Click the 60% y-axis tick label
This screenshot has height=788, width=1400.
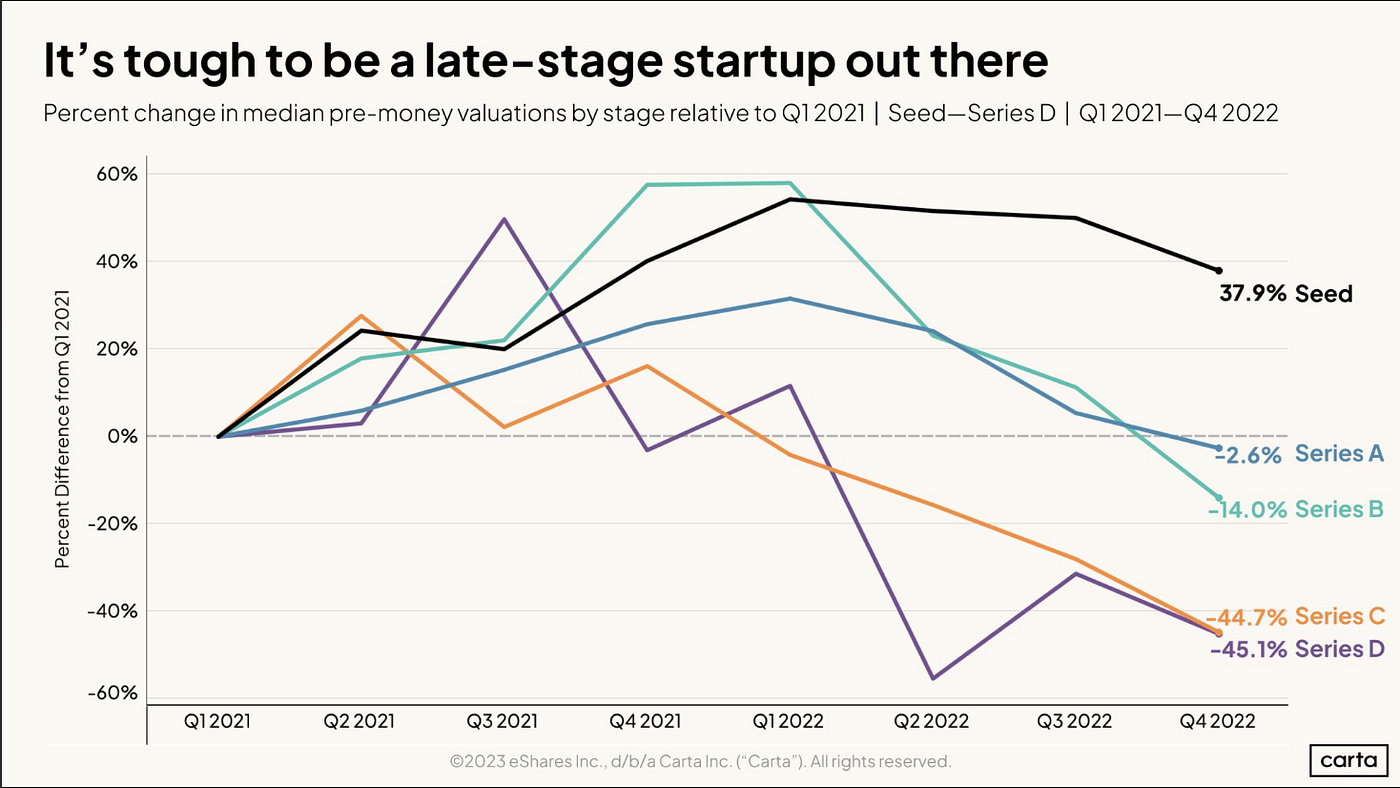116,174
